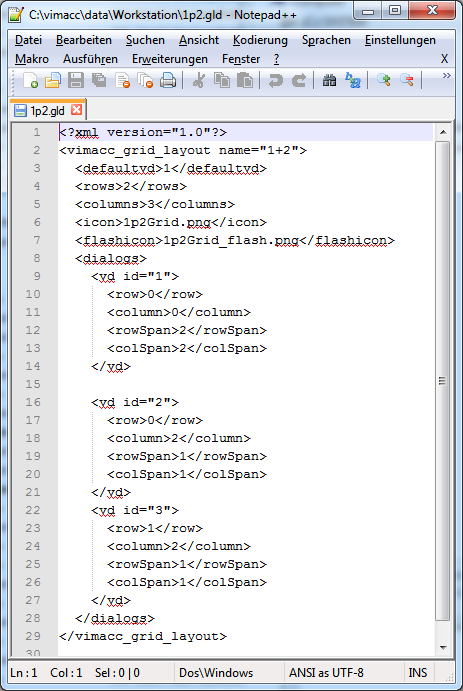
Task: Click the Cut scissors icon
Action: (x=199, y=81)
